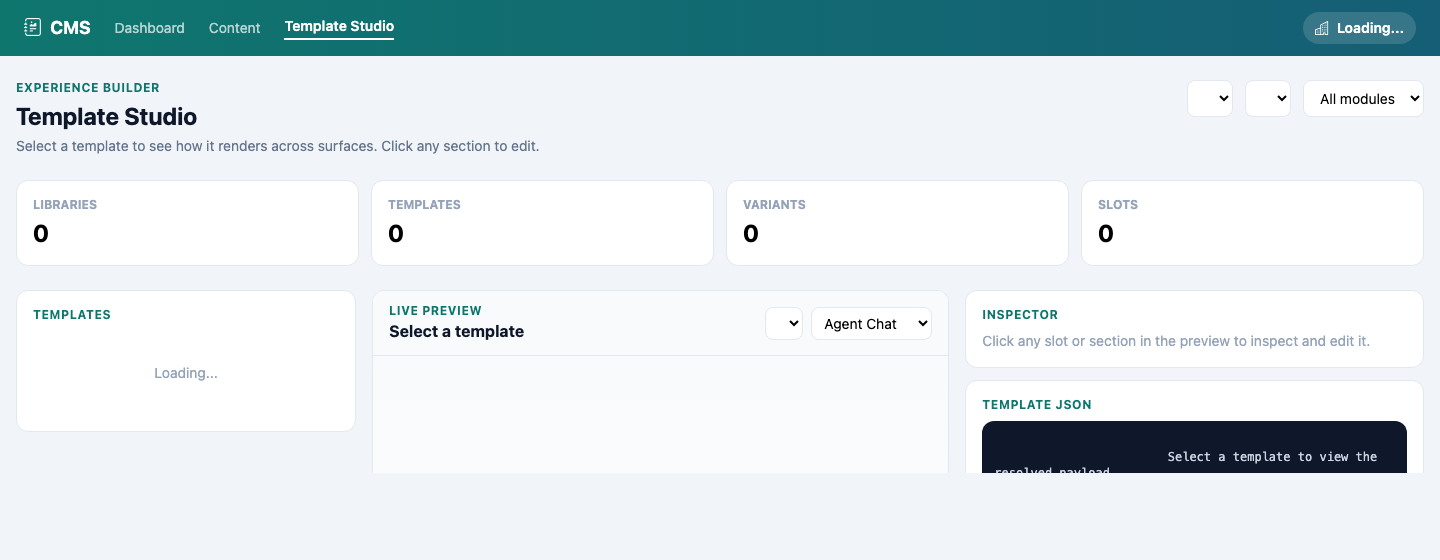
Task: Open the All modules dropdown
Action: 1363,99
